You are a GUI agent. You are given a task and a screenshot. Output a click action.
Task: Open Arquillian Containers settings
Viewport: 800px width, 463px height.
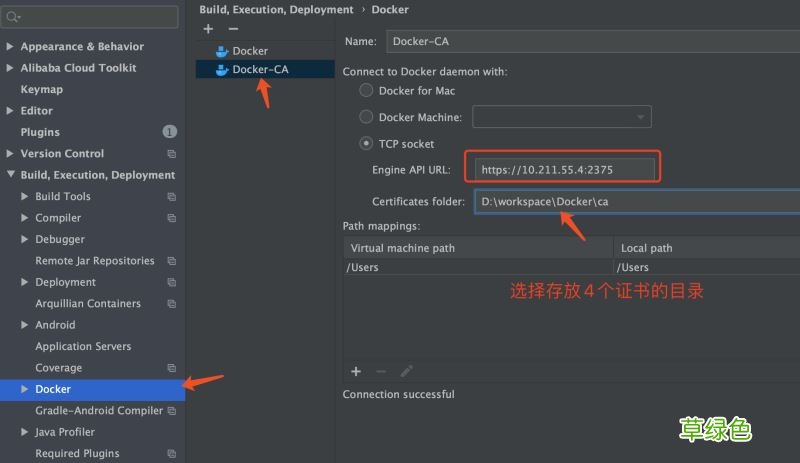[x=88, y=304]
